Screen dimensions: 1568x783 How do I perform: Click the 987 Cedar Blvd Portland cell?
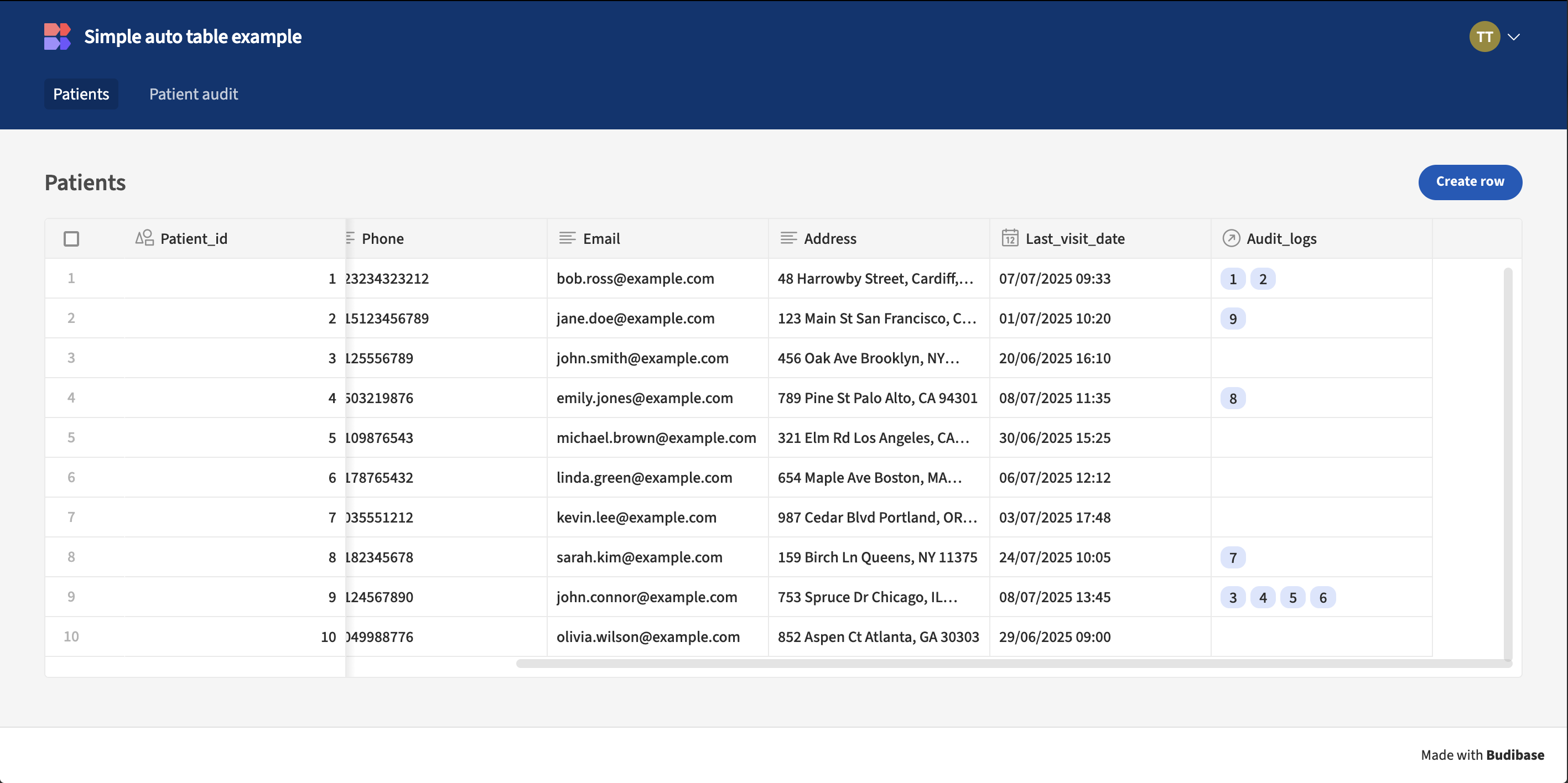click(x=879, y=517)
